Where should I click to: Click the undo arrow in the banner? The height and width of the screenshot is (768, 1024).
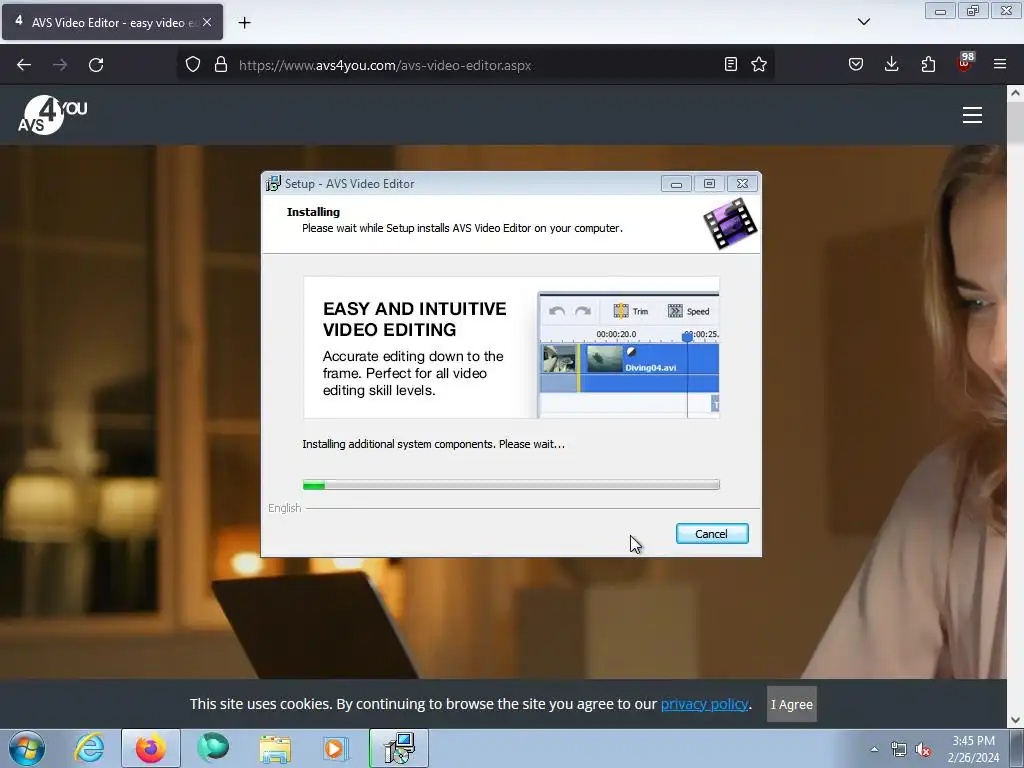pyautogui.click(x=557, y=311)
